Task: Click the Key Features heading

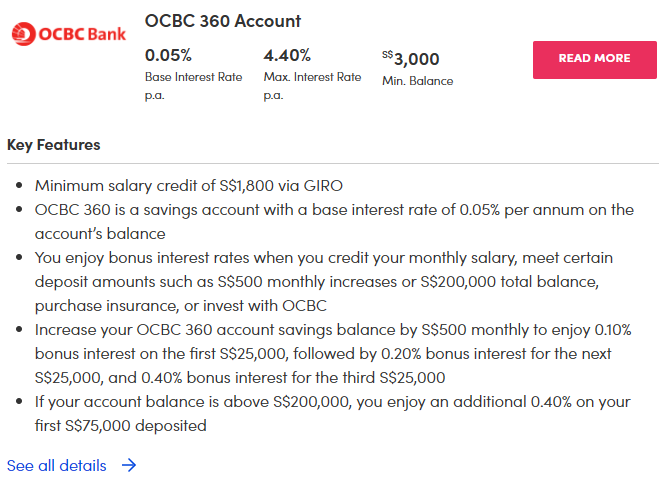Action: pos(54,145)
